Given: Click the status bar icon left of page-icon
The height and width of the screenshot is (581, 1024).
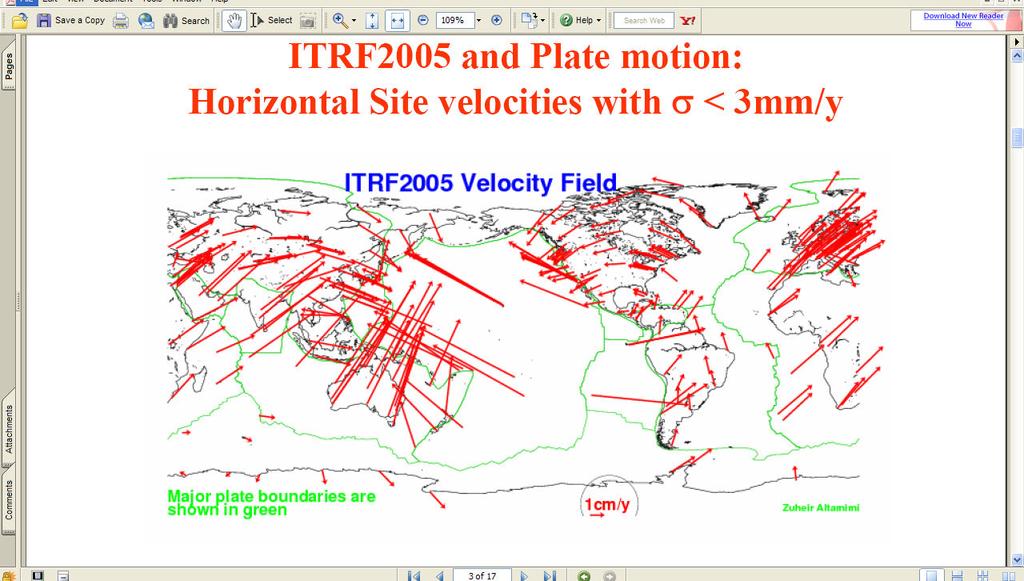Looking at the screenshot, I should [38, 575].
